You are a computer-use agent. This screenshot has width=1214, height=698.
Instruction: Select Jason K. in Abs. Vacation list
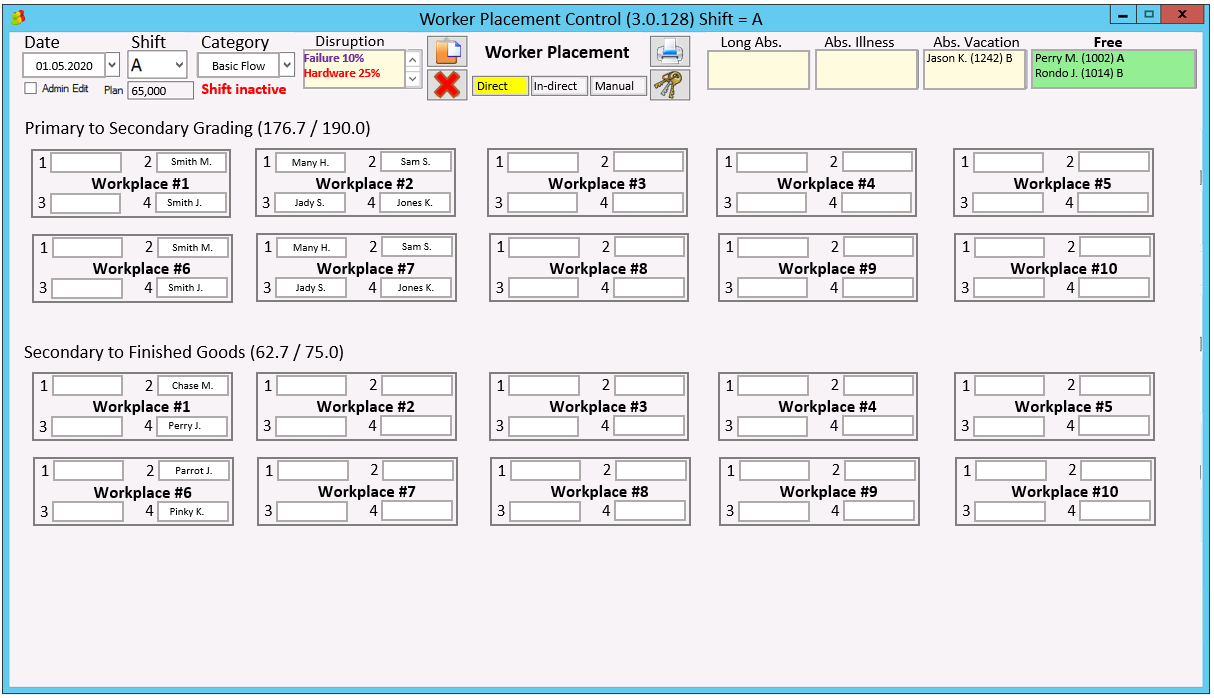(968, 59)
